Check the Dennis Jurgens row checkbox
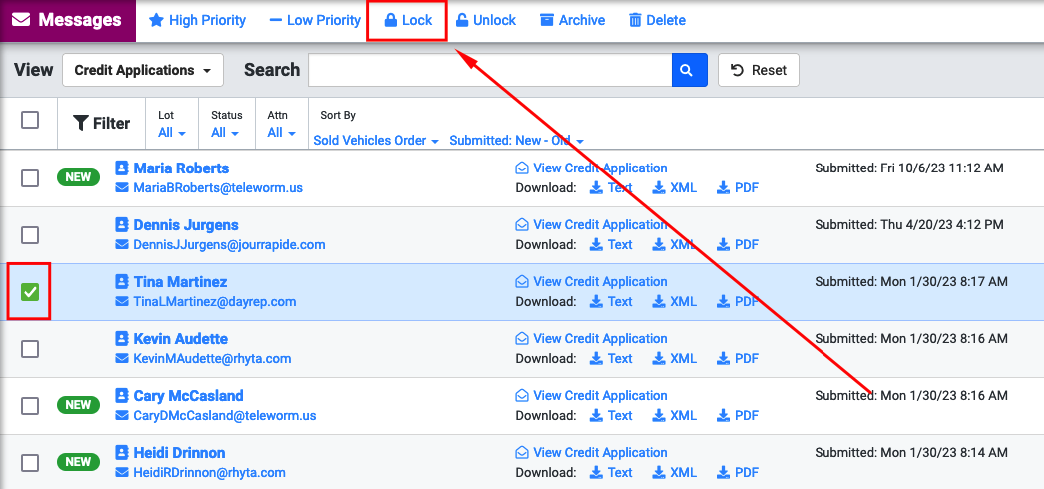This screenshot has height=489, width=1044. [30, 235]
